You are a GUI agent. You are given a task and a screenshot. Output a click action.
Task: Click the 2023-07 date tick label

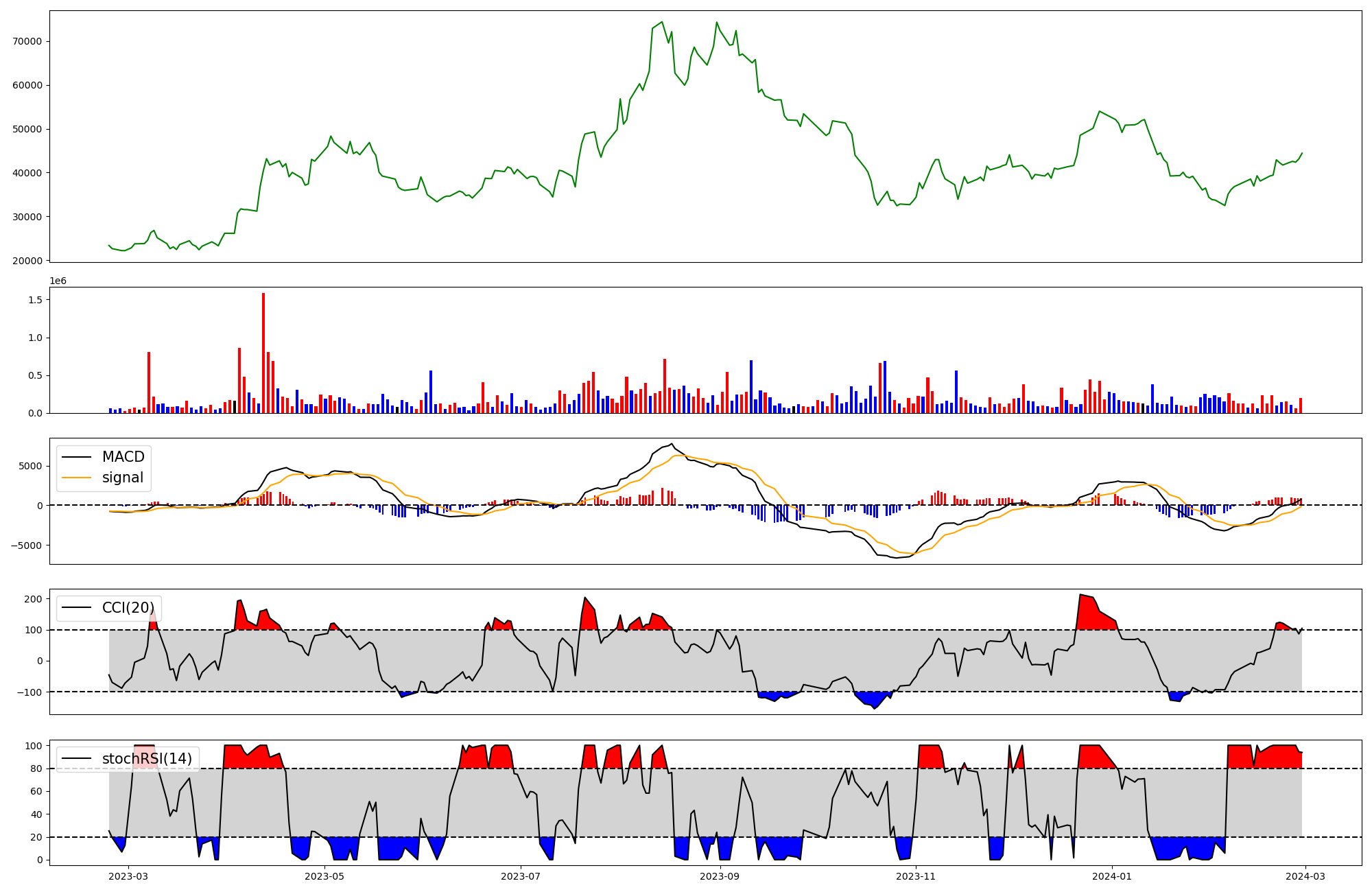click(521, 876)
